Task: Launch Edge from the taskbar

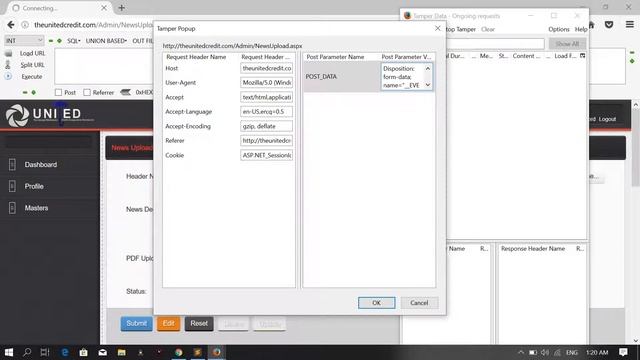Action: coord(64,352)
